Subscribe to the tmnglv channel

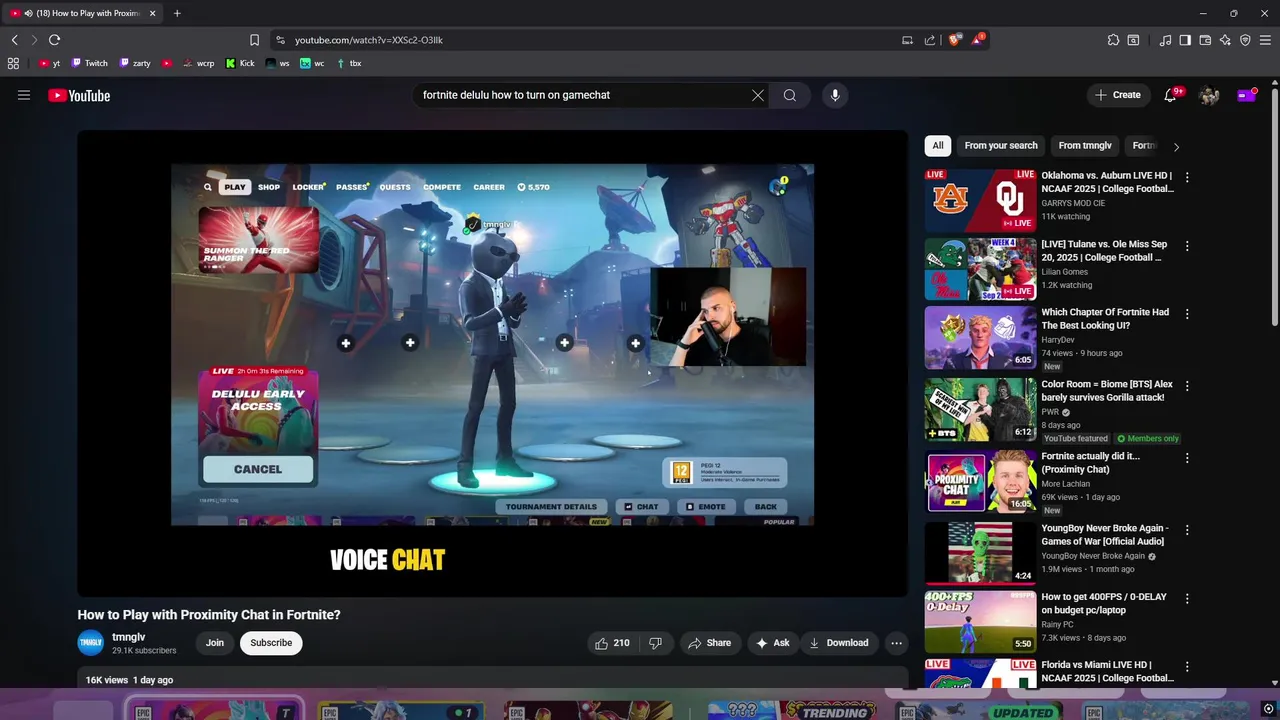pos(271,643)
